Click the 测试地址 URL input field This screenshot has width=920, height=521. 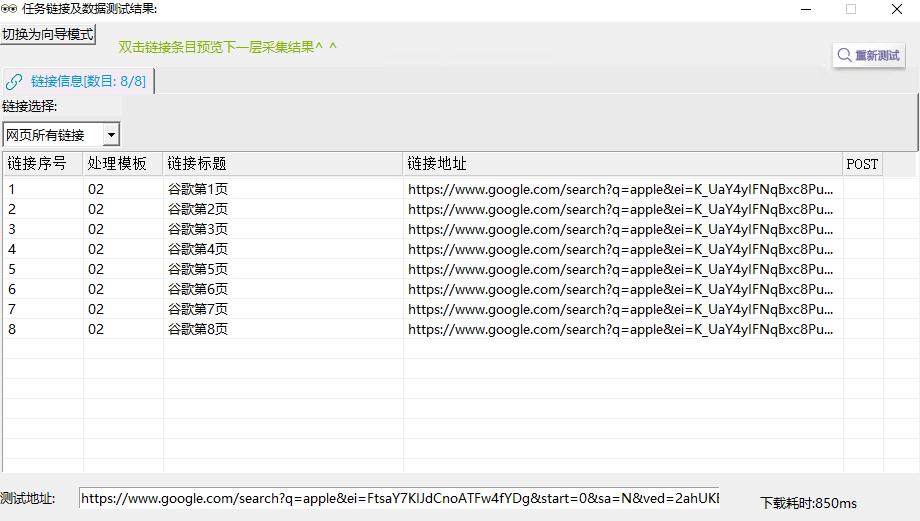tap(399, 498)
